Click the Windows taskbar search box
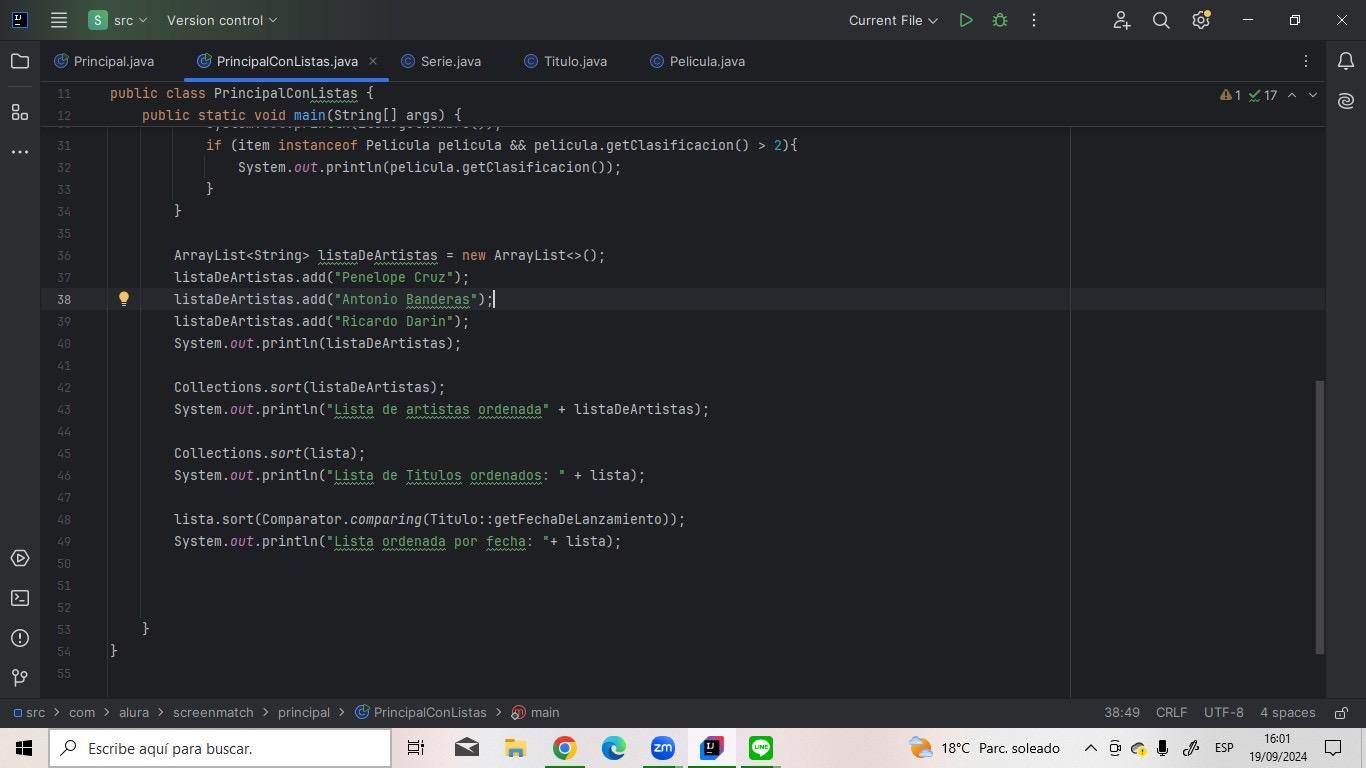Viewport: 1366px width, 768px height. pyautogui.click(x=220, y=748)
